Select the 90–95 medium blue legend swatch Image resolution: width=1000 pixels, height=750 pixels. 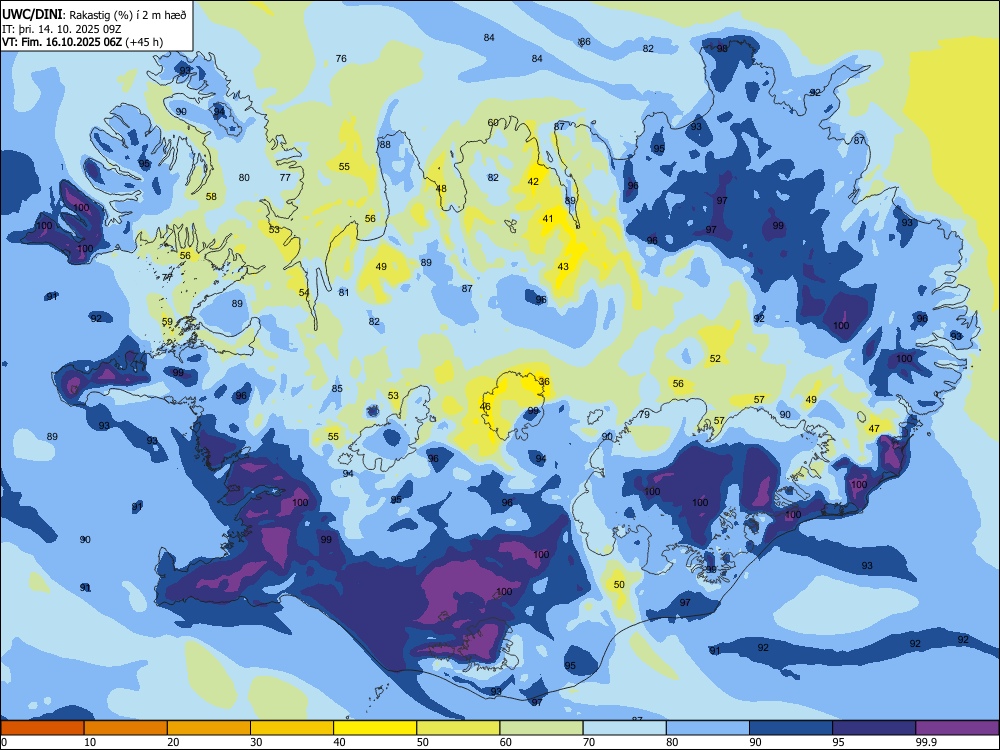(791, 728)
